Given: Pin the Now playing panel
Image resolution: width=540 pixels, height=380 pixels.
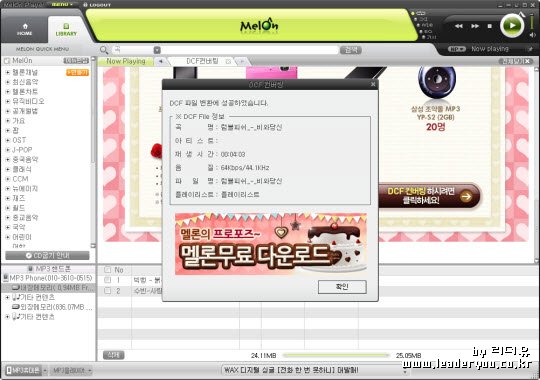Looking at the screenshot, I should coord(531,49).
